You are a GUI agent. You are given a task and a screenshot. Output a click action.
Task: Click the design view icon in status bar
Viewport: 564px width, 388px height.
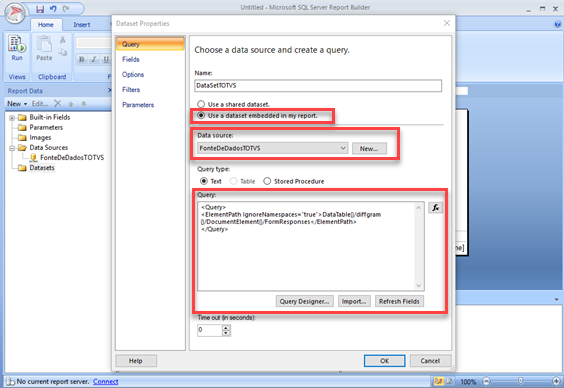(439, 381)
